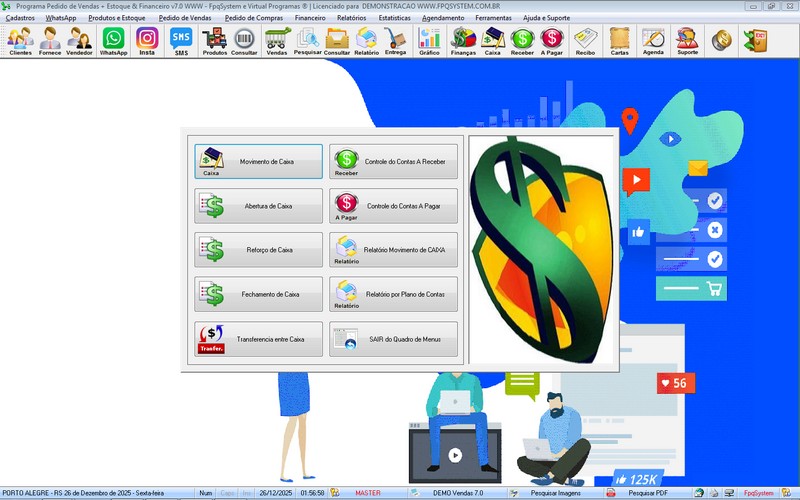Screen dimensions: 800x500
Task: Open the Ferramentas menu
Action: coord(493,18)
